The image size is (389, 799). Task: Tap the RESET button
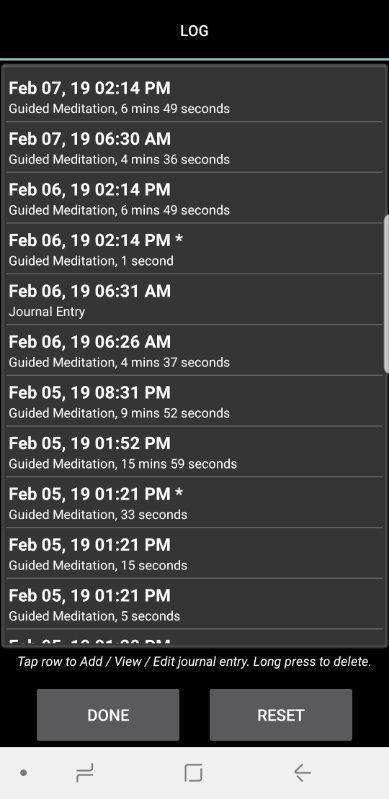280,715
